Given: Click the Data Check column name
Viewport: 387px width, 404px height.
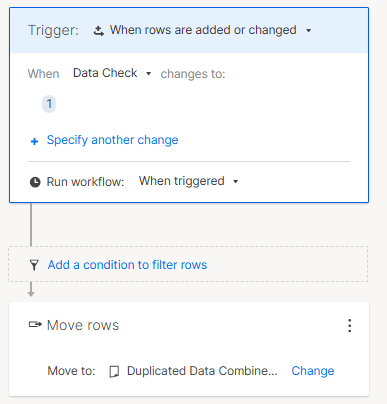Looking at the screenshot, I should click(x=105, y=73).
